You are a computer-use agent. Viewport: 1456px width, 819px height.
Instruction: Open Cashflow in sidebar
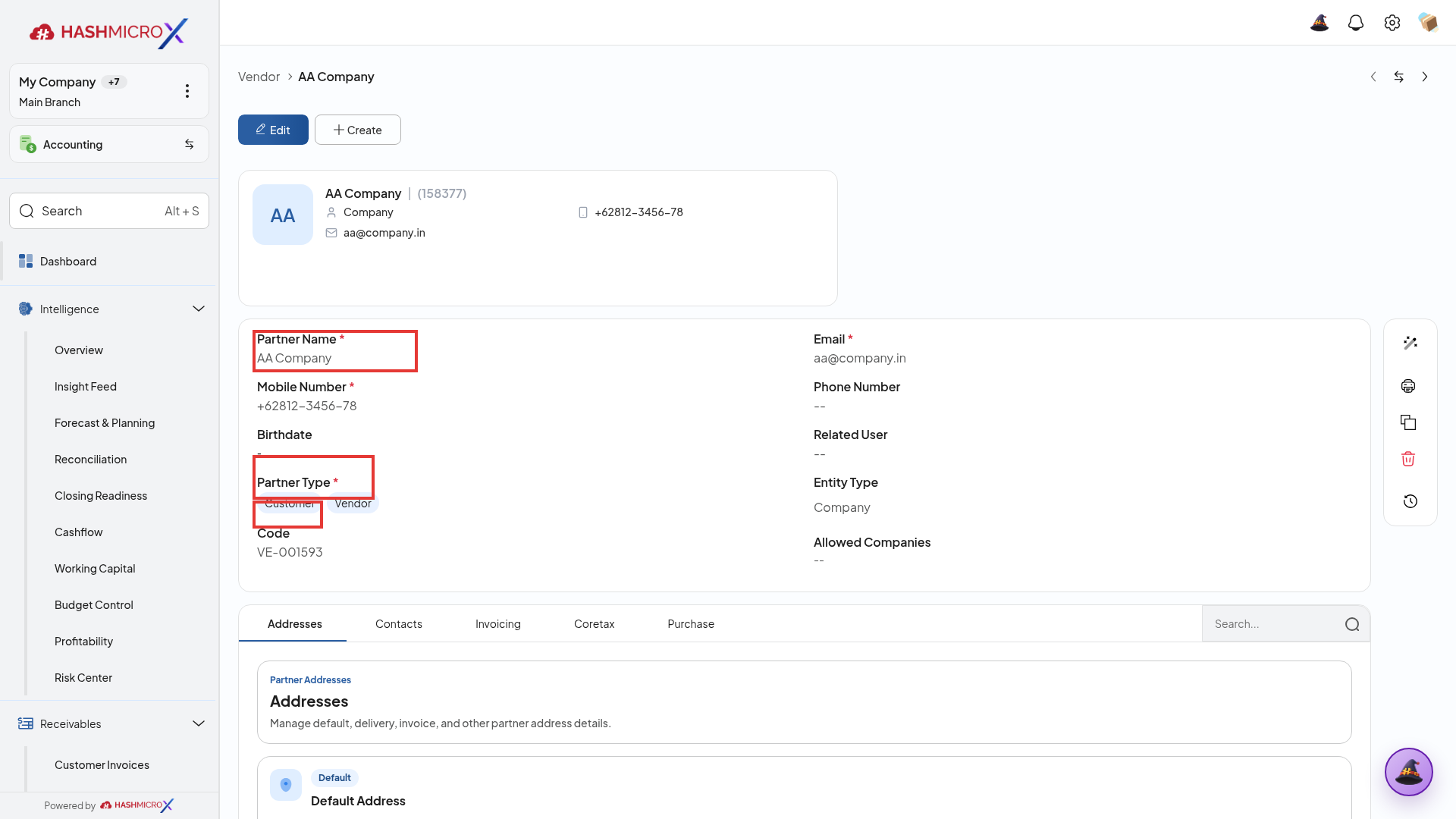79,532
